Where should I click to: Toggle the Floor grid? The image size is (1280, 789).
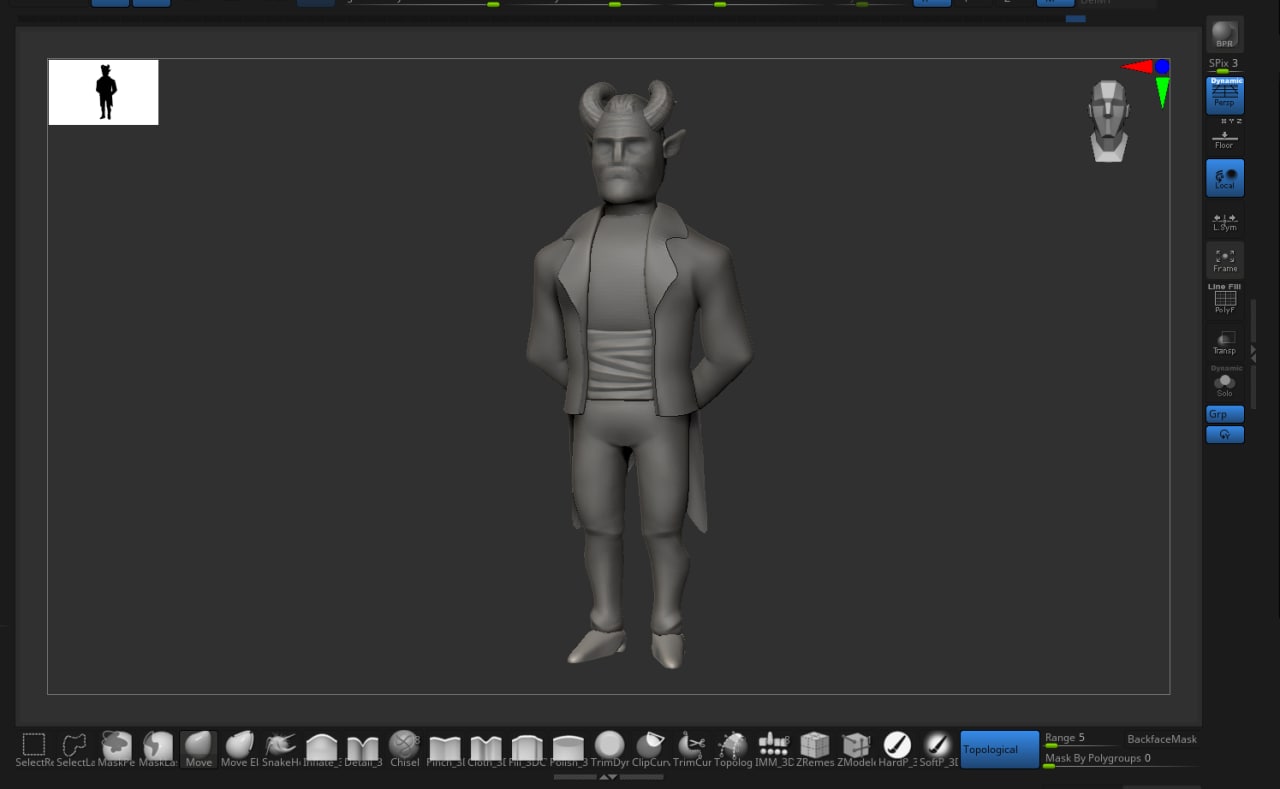[1224, 137]
